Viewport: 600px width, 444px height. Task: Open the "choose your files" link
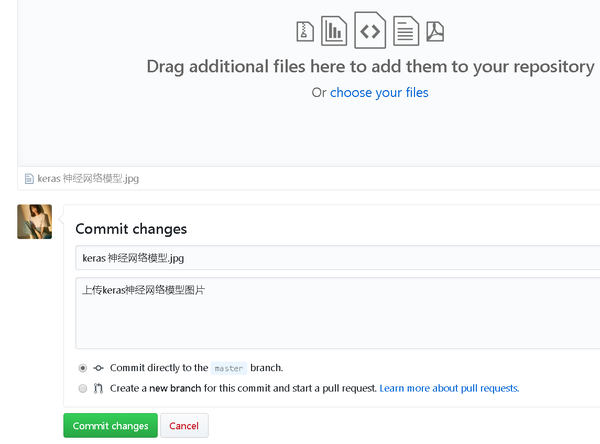(x=379, y=93)
